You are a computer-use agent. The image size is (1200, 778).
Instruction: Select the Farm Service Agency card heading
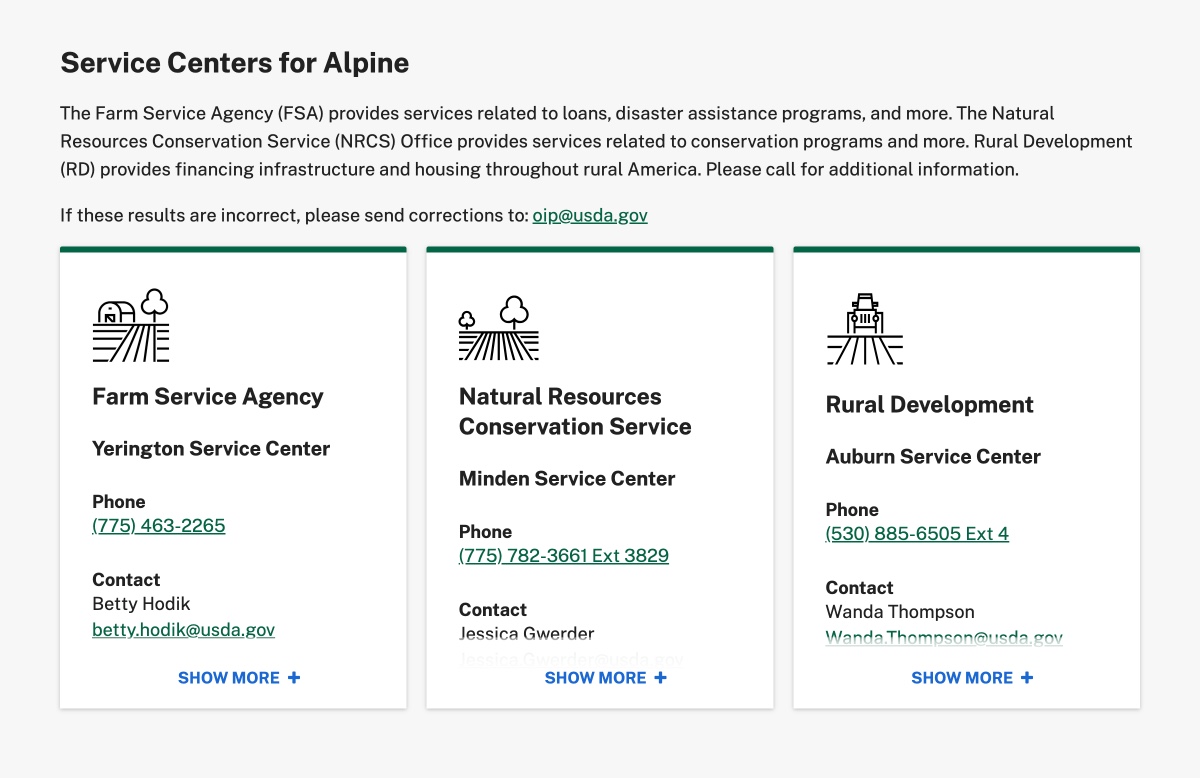pyautogui.click(x=207, y=396)
